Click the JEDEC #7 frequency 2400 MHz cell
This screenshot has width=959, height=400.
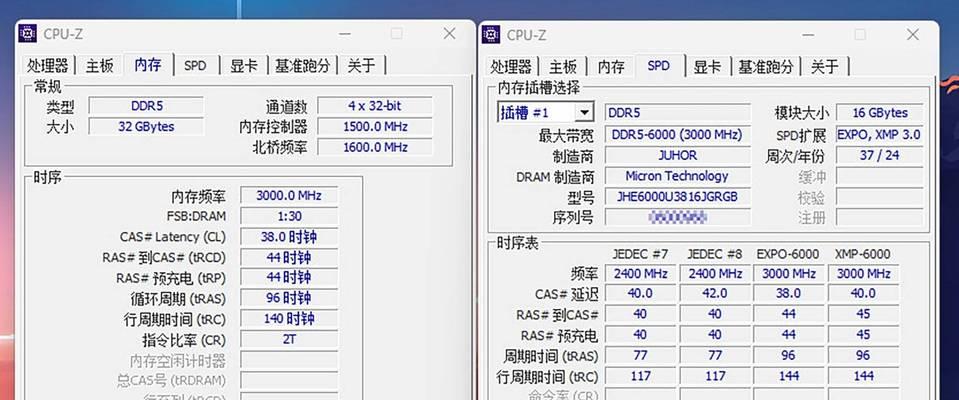(x=640, y=273)
